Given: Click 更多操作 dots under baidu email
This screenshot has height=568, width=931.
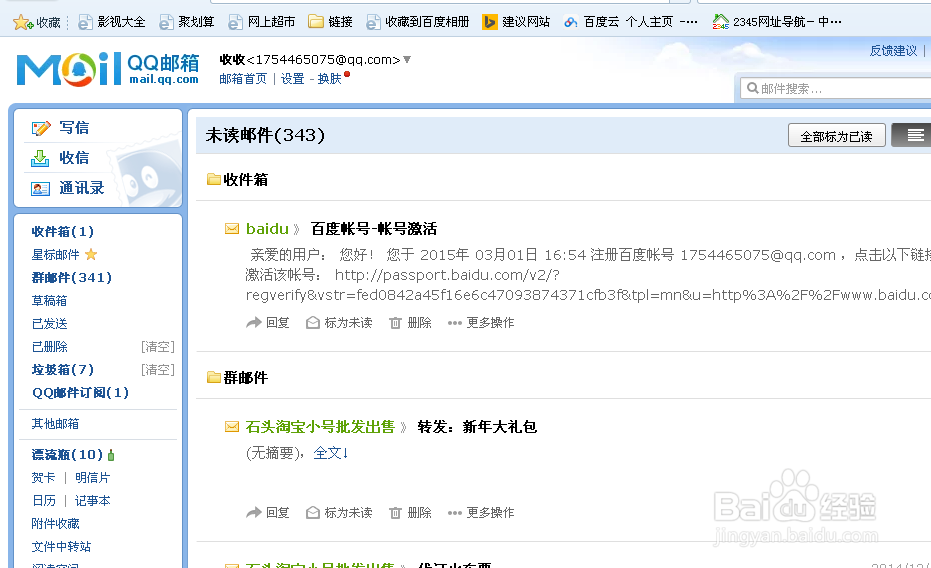Looking at the screenshot, I should click(x=455, y=323).
